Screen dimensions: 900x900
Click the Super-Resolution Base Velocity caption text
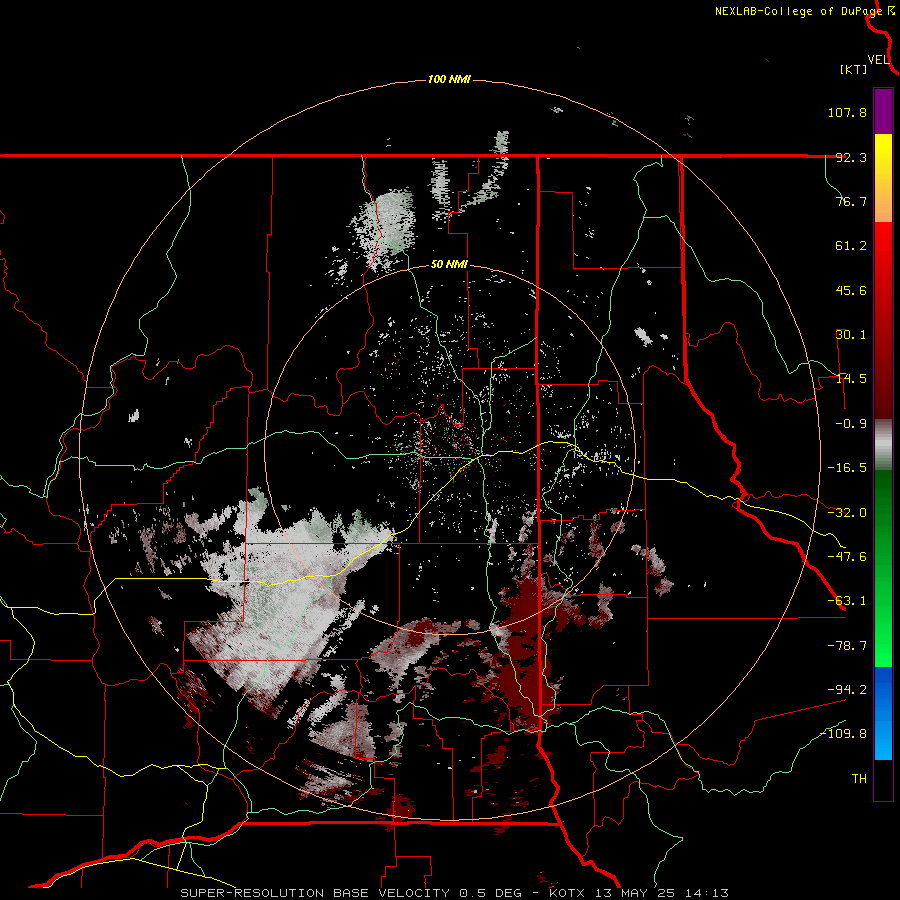pos(455,893)
